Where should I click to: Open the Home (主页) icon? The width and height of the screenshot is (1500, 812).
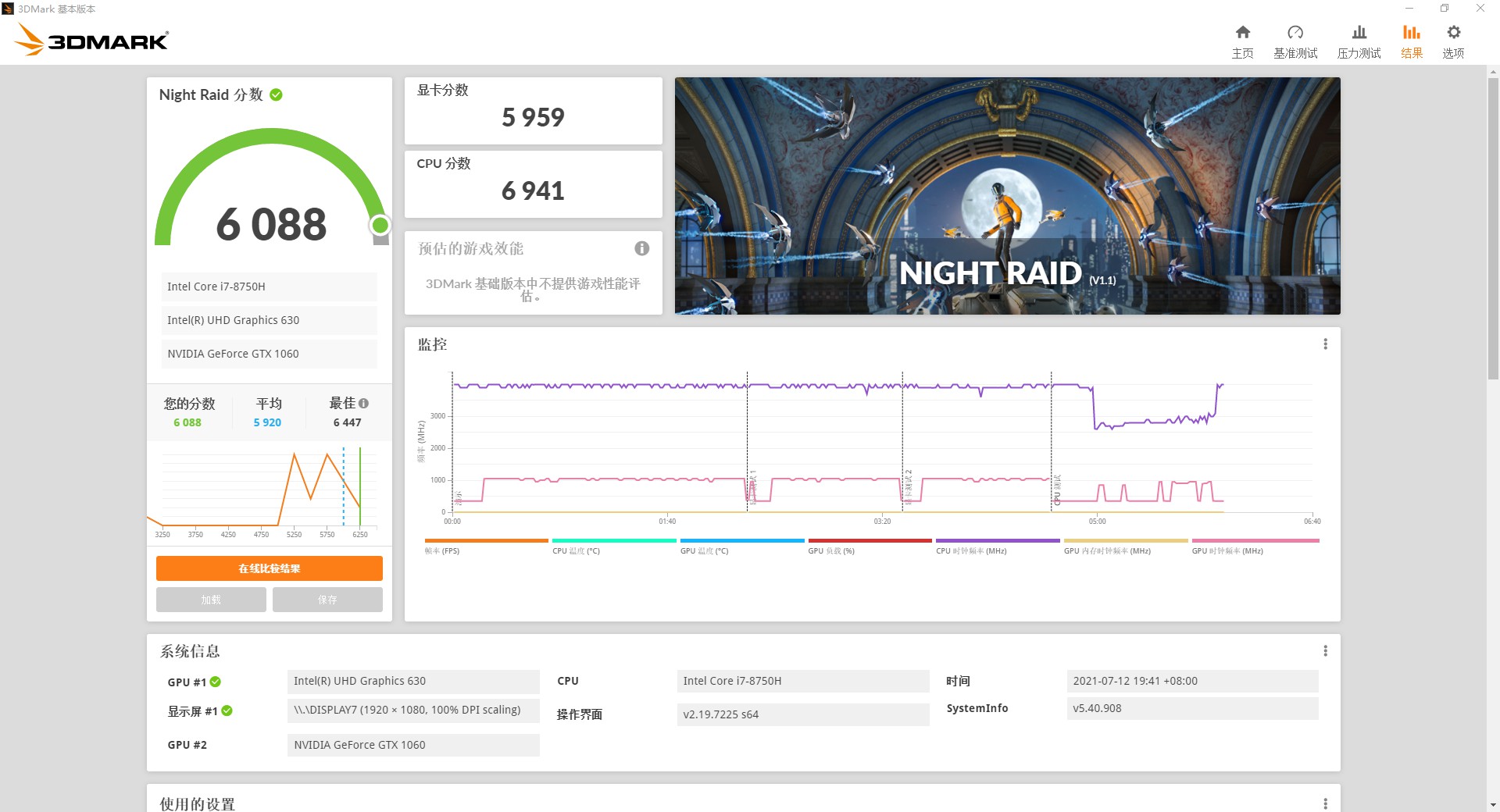click(1242, 33)
